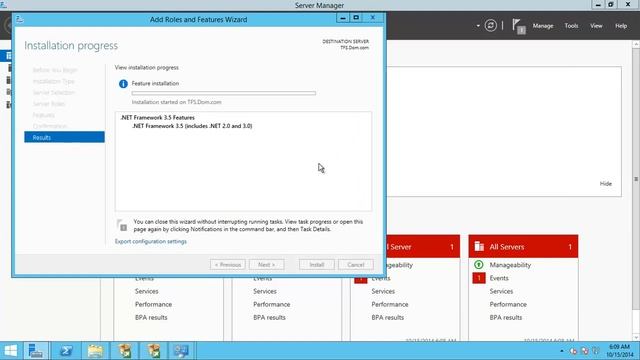Viewport: 640px width, 360px height.
Task: Open the Manage menu
Action: coord(543,26)
